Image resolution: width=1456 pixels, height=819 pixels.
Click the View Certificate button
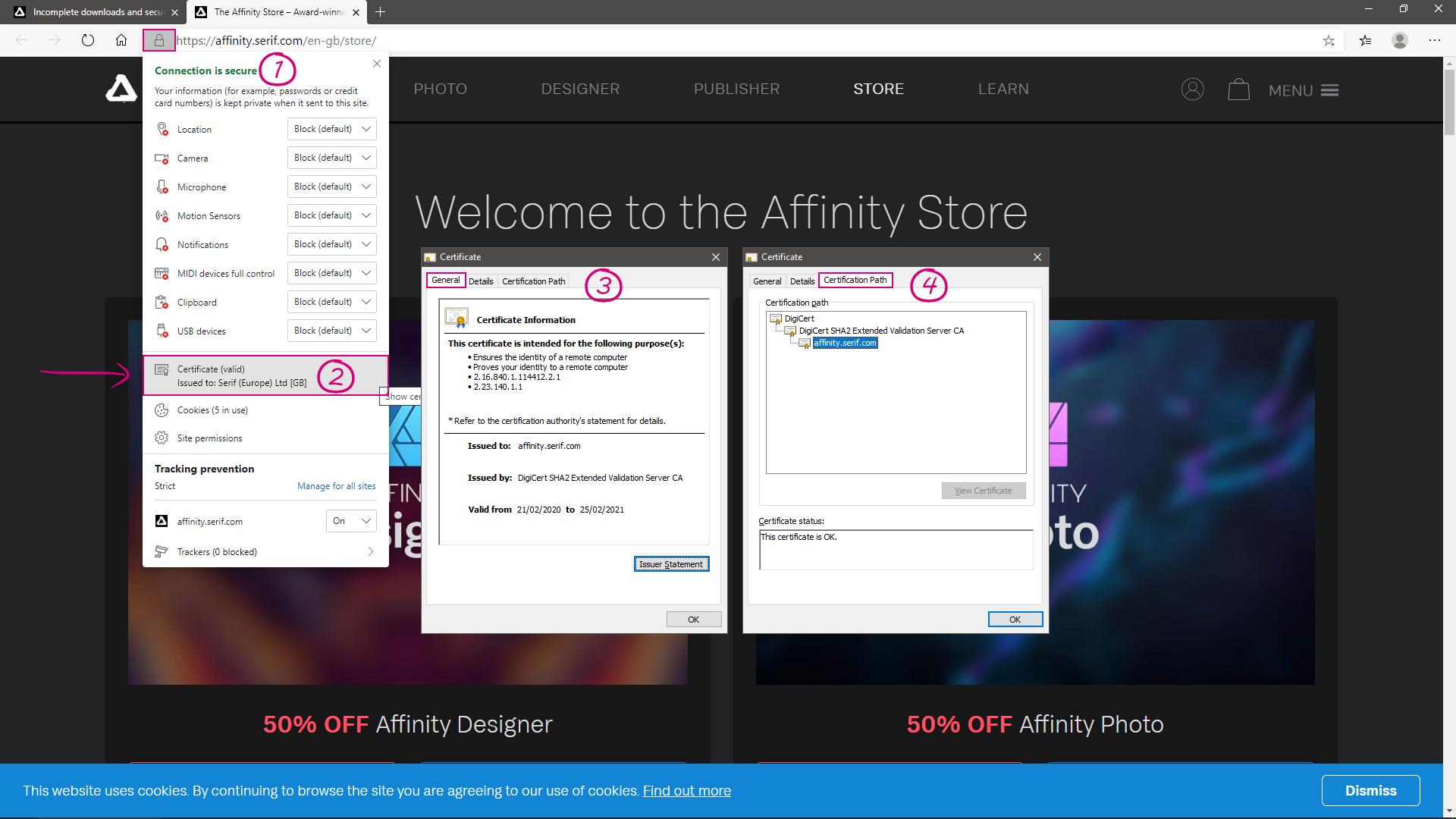point(984,491)
